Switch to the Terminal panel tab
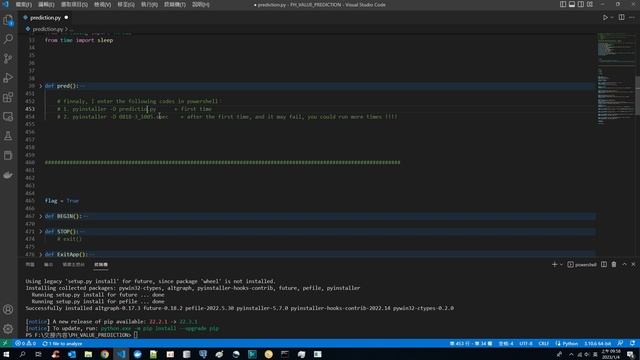The width and height of the screenshot is (640, 360). coord(101,264)
